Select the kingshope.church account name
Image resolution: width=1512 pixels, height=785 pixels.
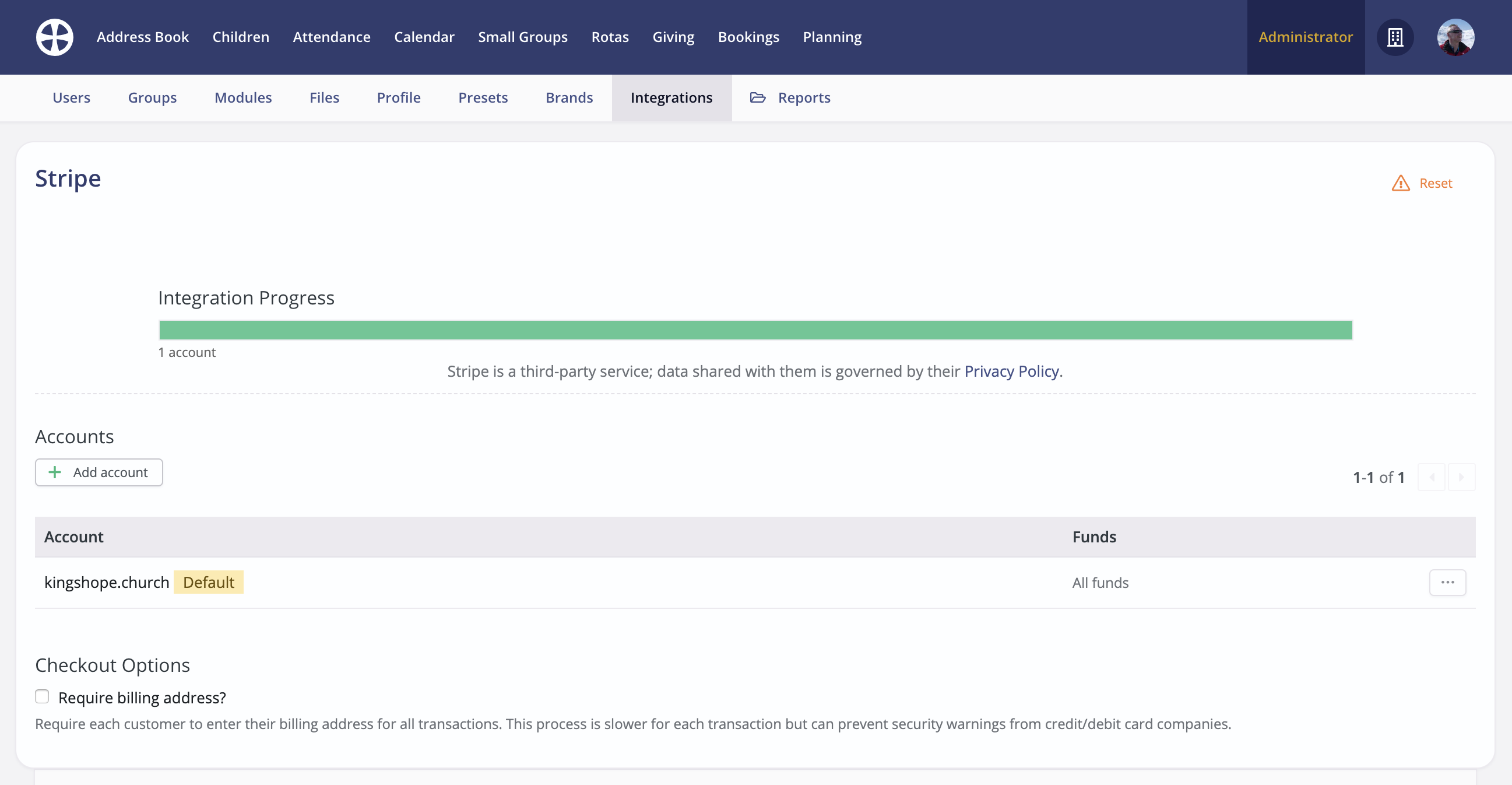pos(107,583)
